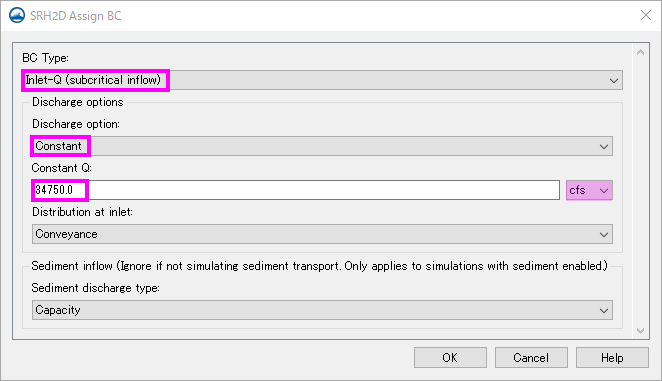Expand the Sediment discharge type Capacity dropdown
Image resolution: width=662 pixels, height=381 pixels.
pos(322,310)
